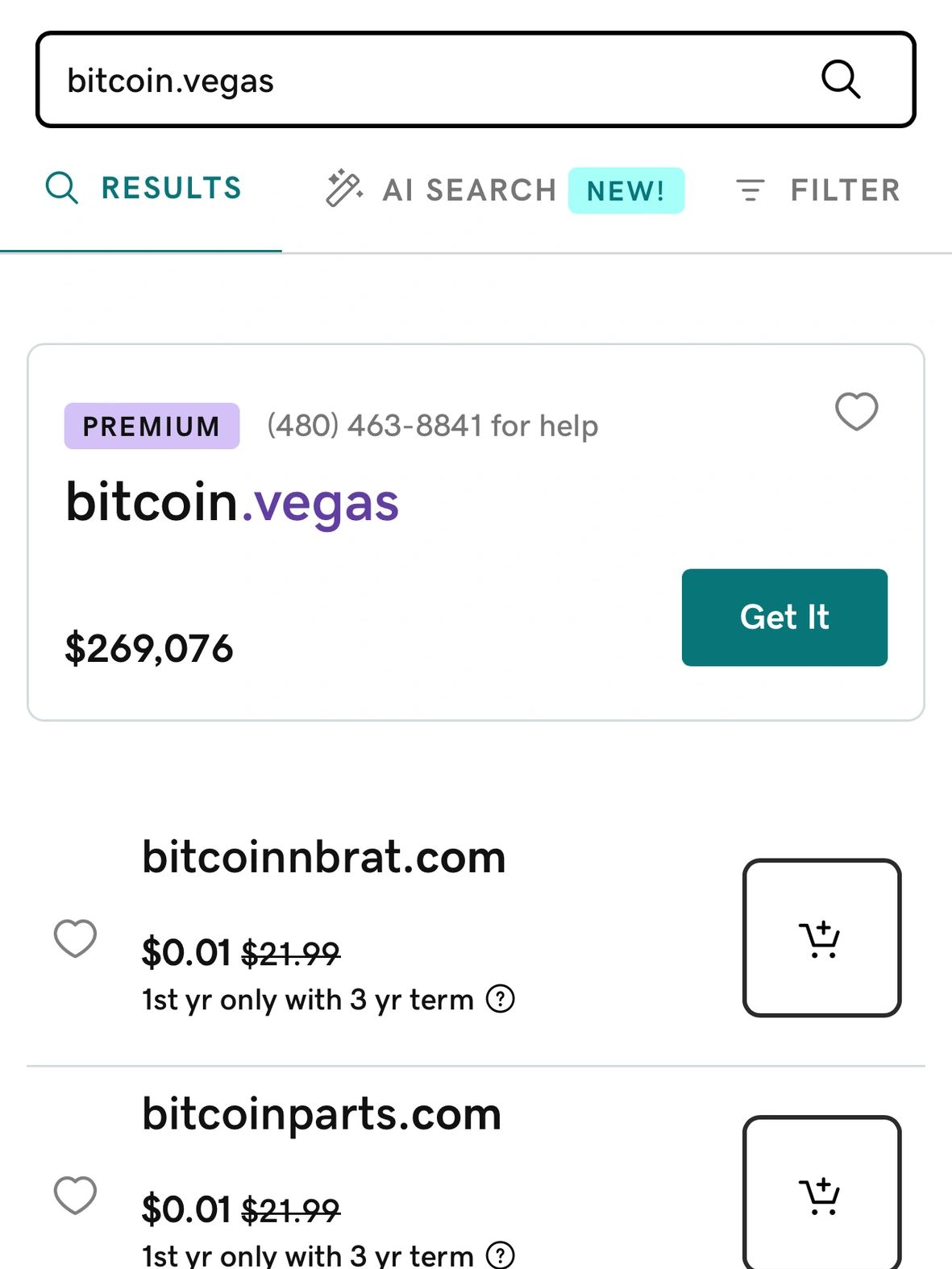Favorite bitcoin.vegas with the heart icon
Screen dimensions: 952x1269
(x=856, y=411)
